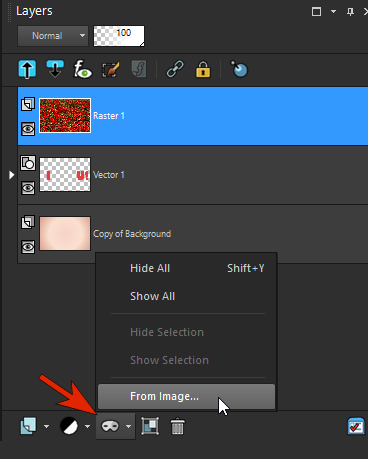Click the chain link layers icon

click(175, 69)
